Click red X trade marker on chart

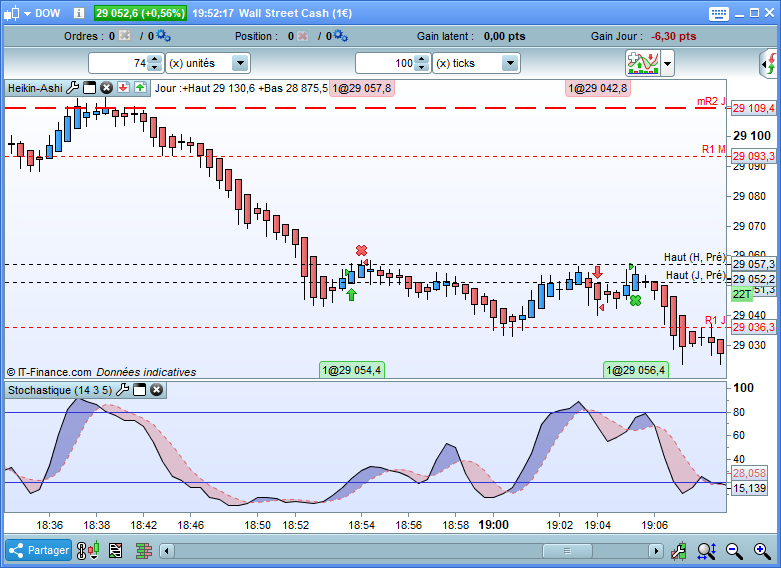pyautogui.click(x=362, y=250)
